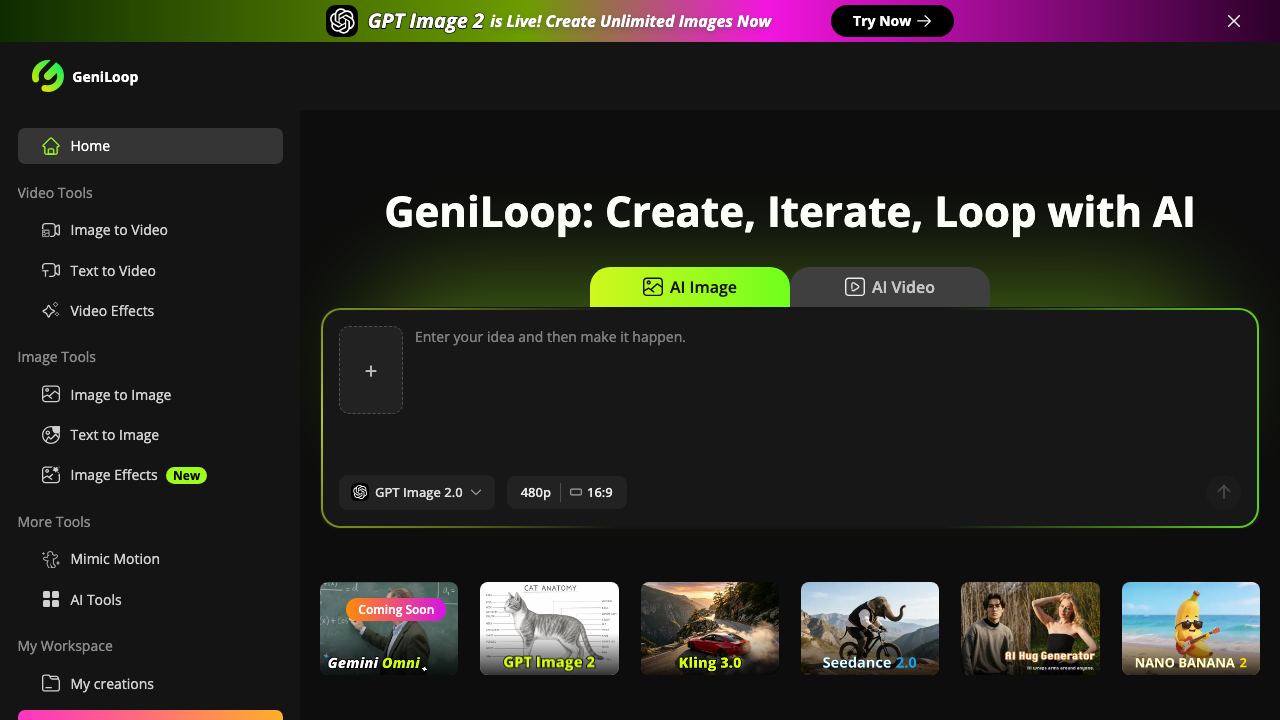Click the Text to Image icon
The width and height of the screenshot is (1280, 720).
pyautogui.click(x=51, y=435)
